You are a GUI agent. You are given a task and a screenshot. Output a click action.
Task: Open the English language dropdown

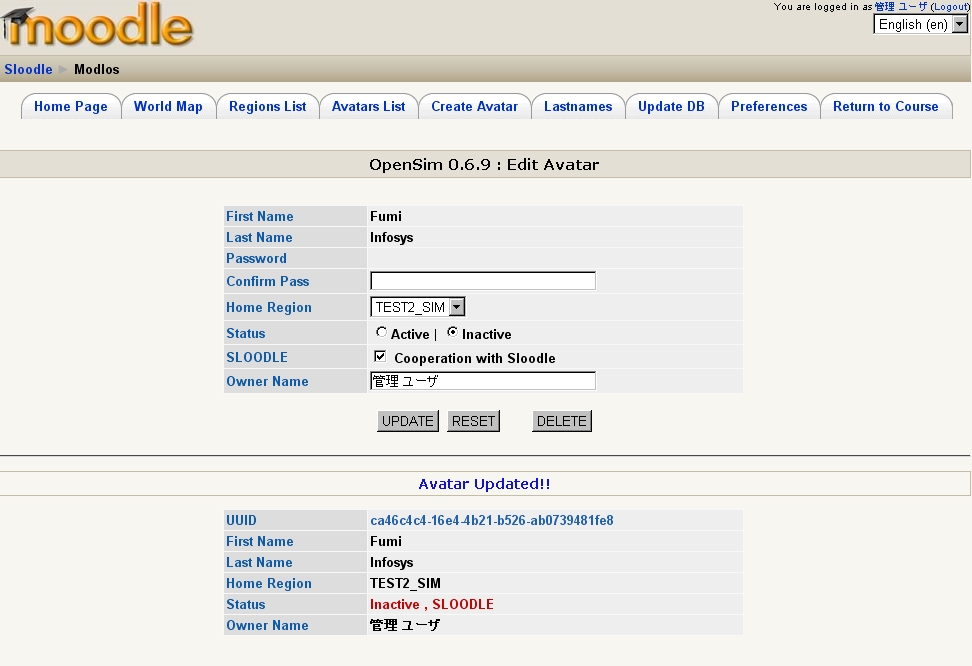click(921, 25)
